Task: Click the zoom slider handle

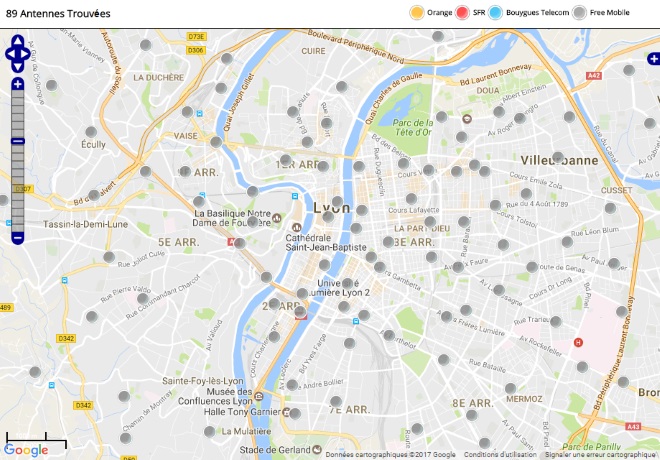Action: pos(18,141)
